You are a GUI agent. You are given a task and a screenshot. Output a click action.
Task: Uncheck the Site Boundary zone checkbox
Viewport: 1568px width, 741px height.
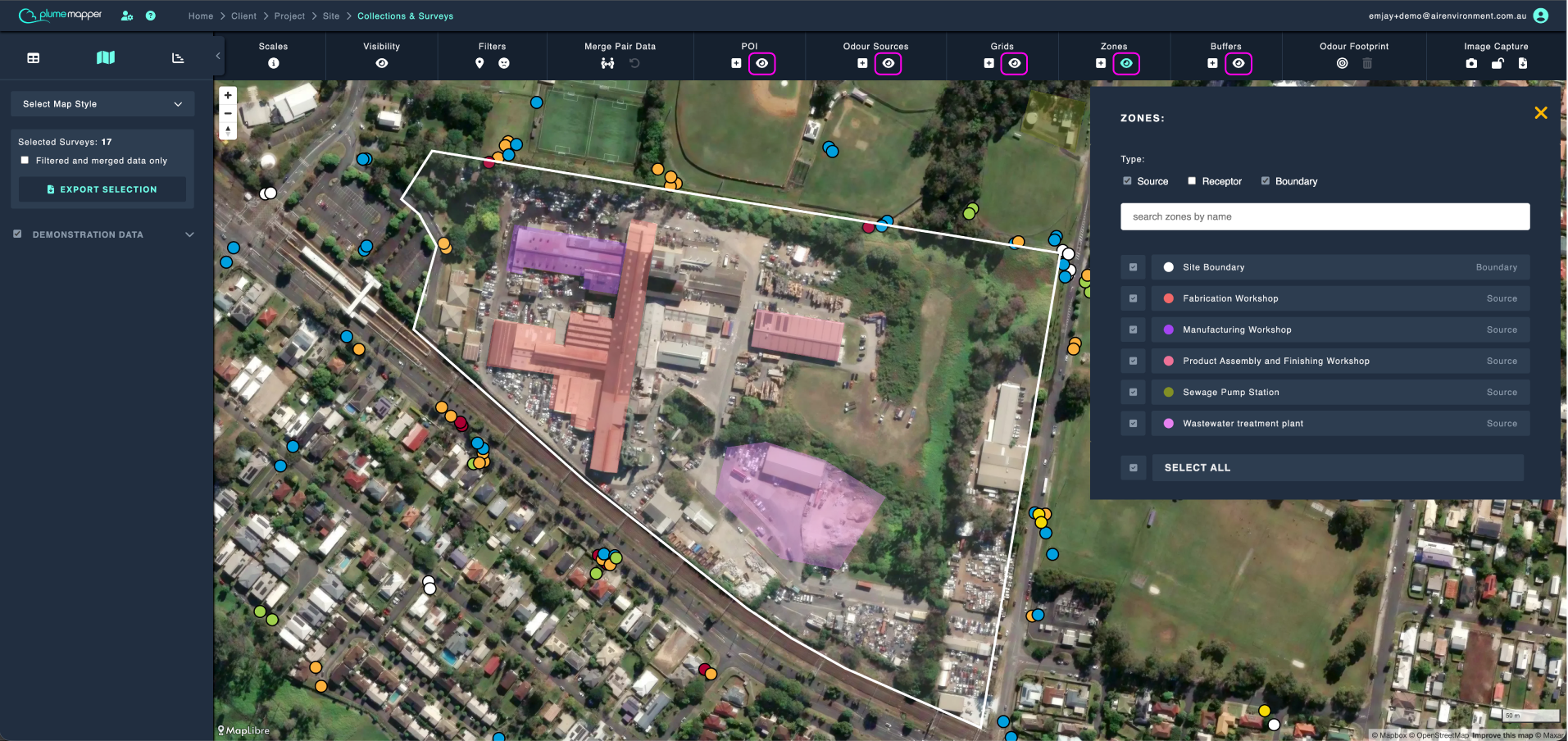[1134, 267]
